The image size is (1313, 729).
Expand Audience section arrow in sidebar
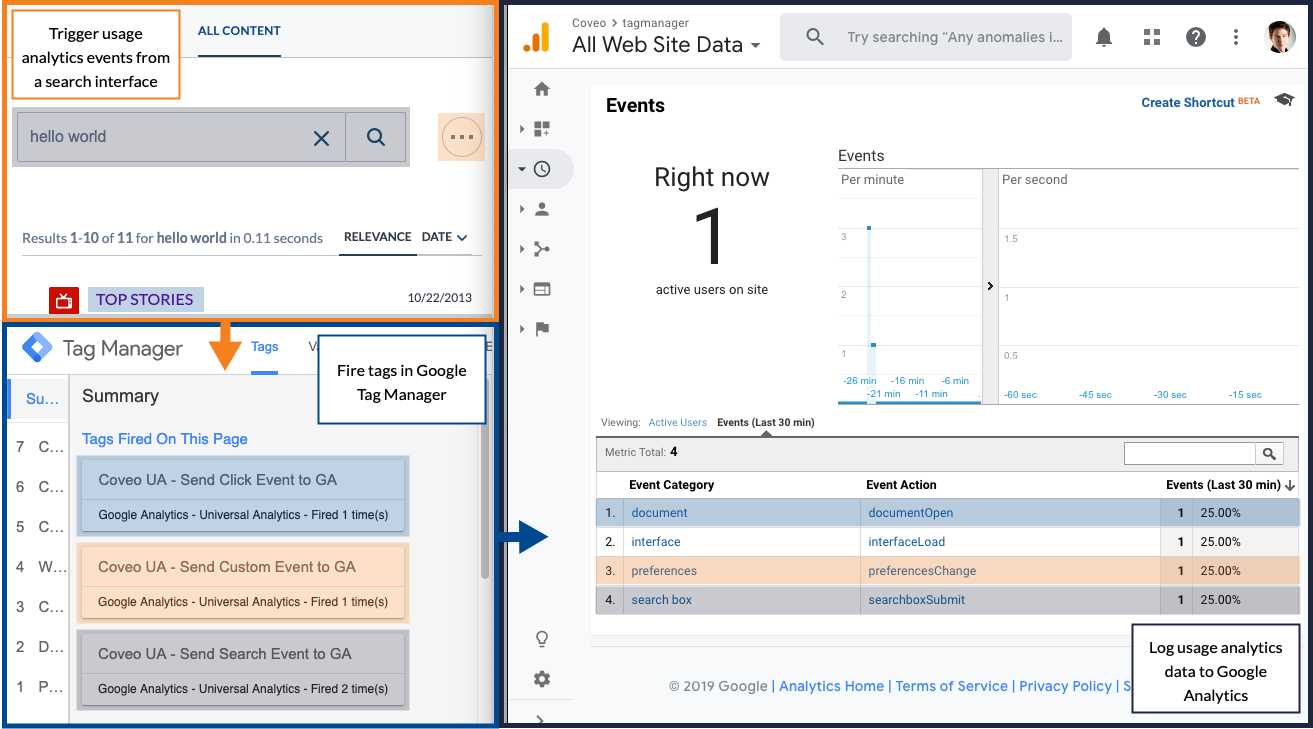pyautogui.click(x=521, y=209)
